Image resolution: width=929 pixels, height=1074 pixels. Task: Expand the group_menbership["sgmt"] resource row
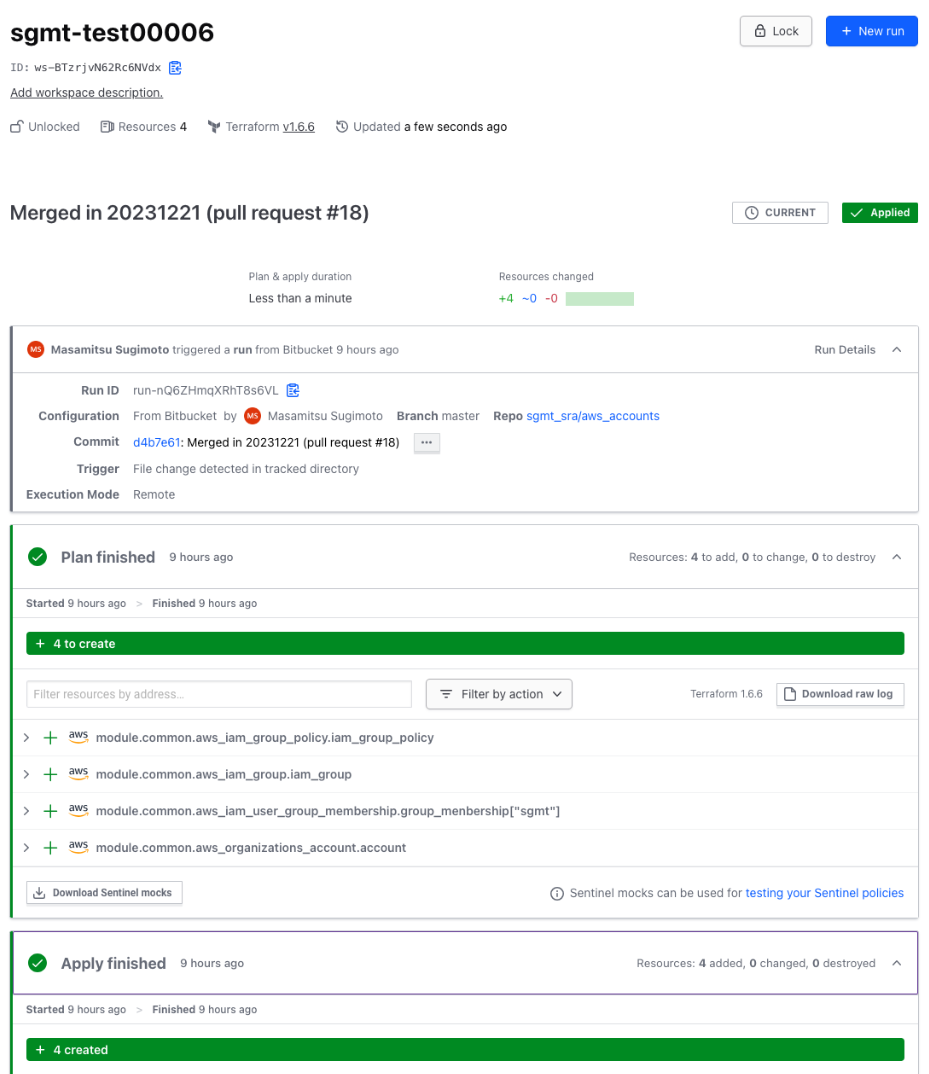pos(27,811)
